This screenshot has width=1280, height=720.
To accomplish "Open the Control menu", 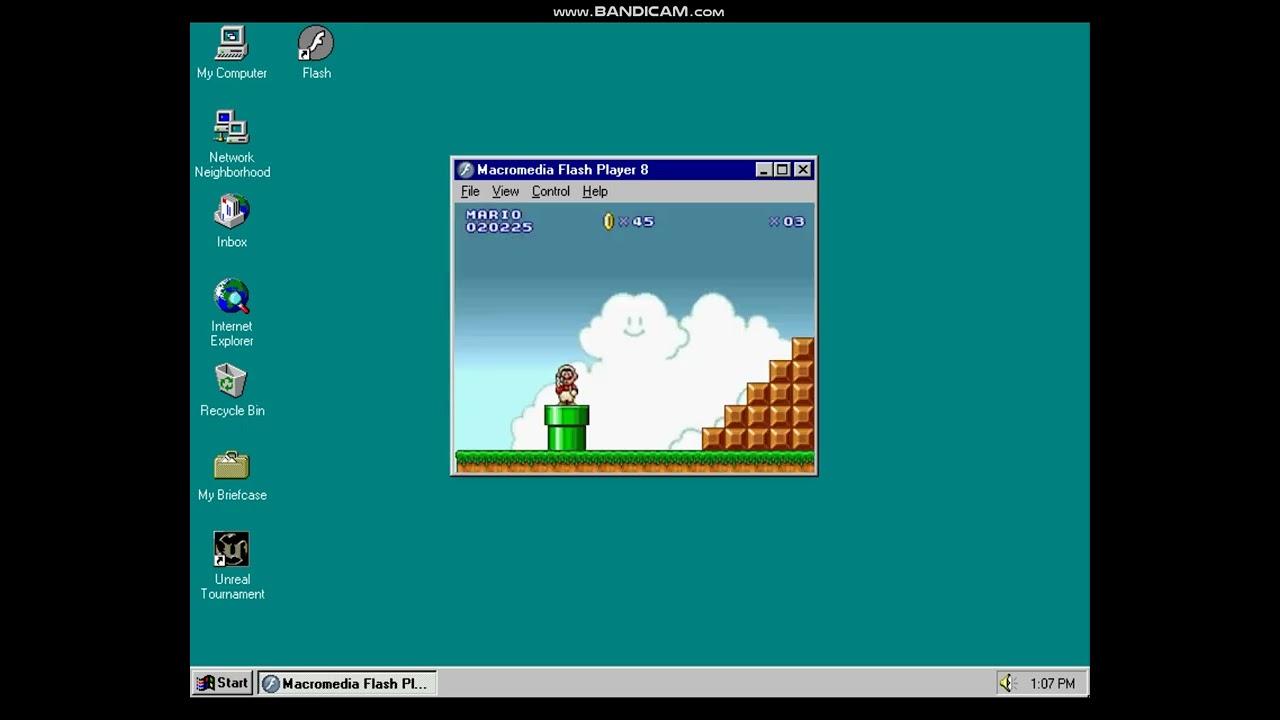I will click(x=550, y=191).
